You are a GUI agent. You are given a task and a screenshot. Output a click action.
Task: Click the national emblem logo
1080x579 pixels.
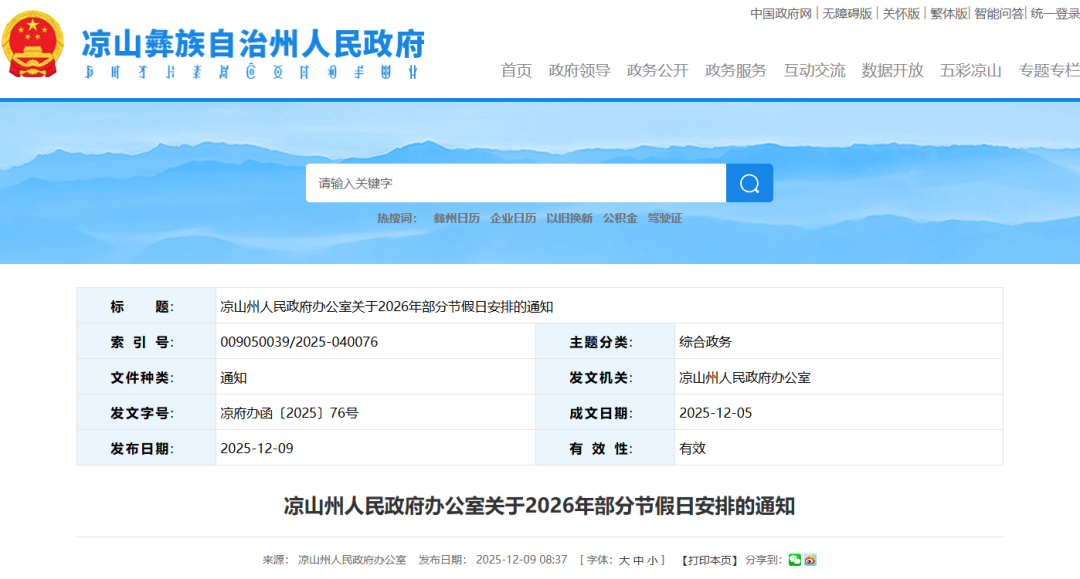[x=33, y=45]
